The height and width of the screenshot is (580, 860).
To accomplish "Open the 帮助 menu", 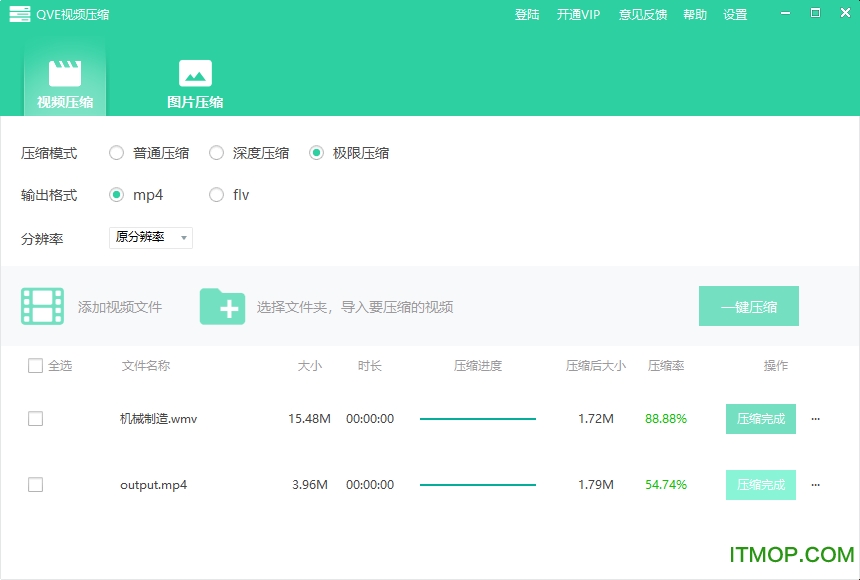I will 694,14.
